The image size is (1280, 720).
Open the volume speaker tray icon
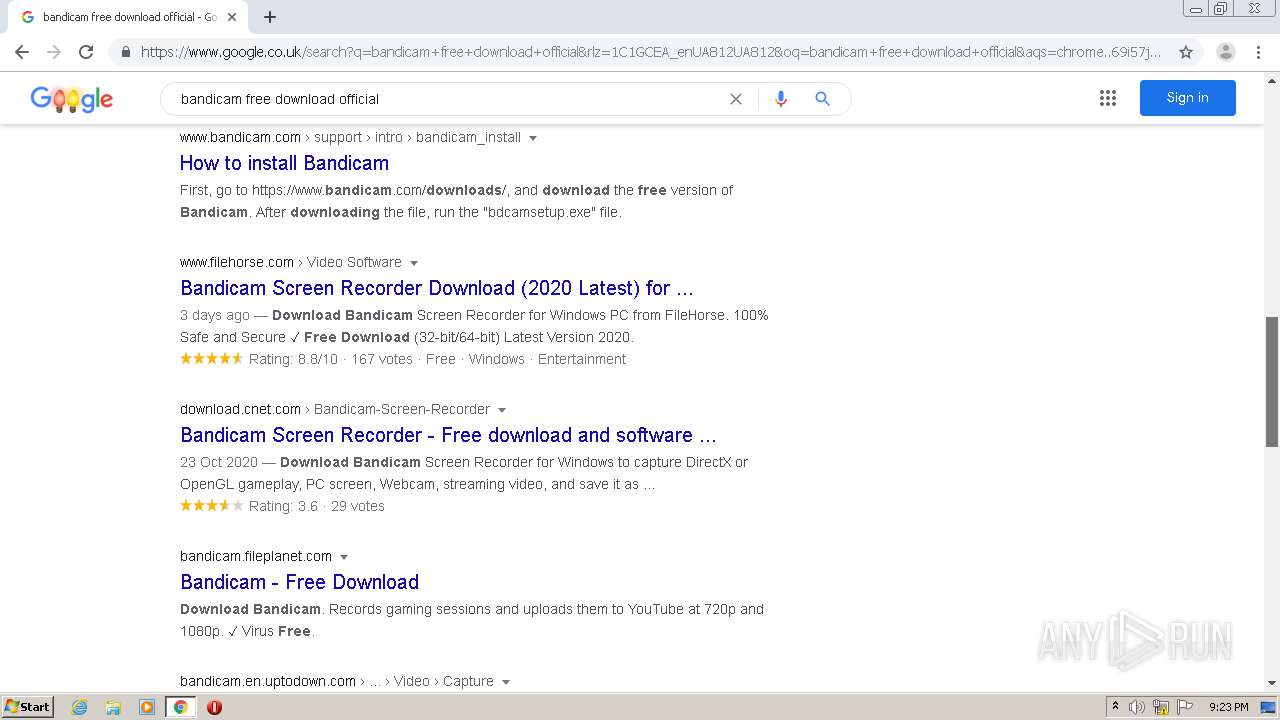(1137, 707)
